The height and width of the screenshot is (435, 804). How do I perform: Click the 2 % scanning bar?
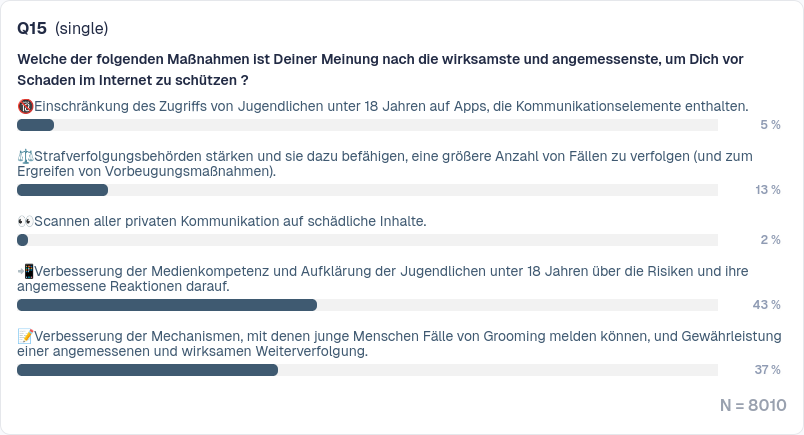click(367, 240)
